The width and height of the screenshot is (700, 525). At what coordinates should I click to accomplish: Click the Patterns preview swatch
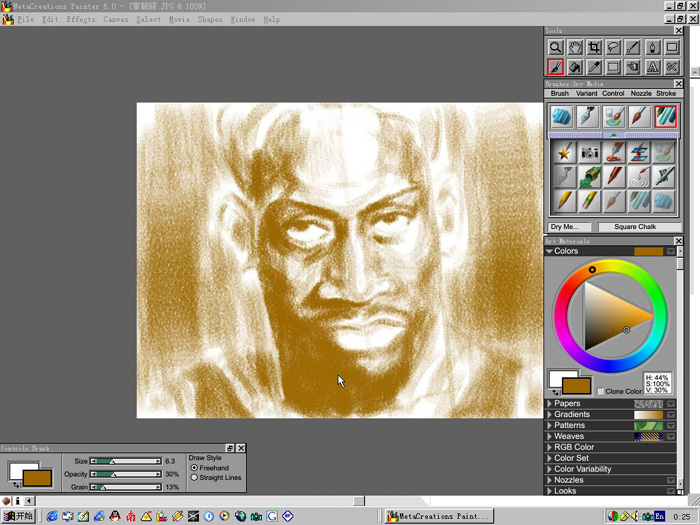click(x=648, y=425)
